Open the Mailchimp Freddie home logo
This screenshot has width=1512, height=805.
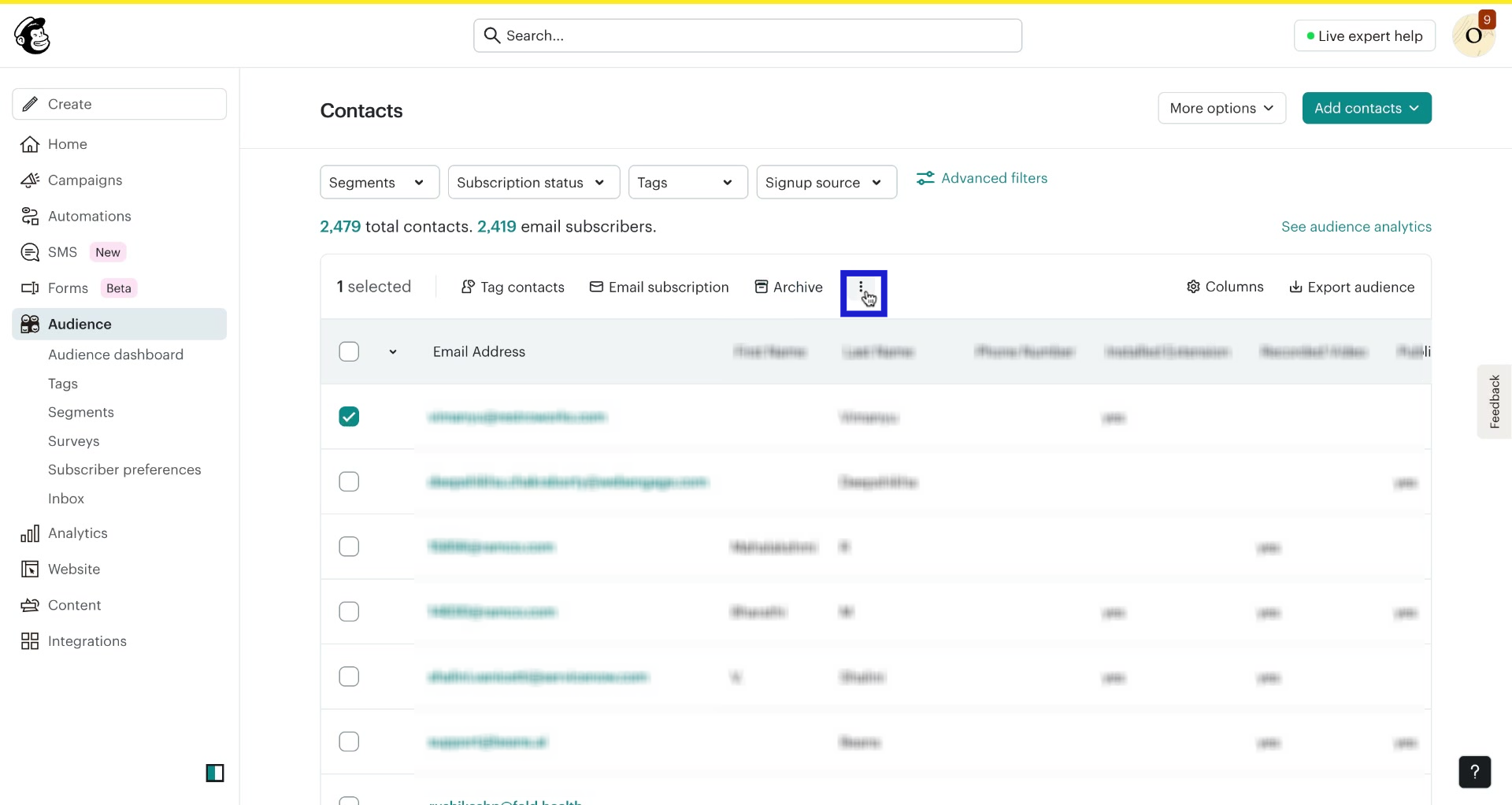point(31,35)
